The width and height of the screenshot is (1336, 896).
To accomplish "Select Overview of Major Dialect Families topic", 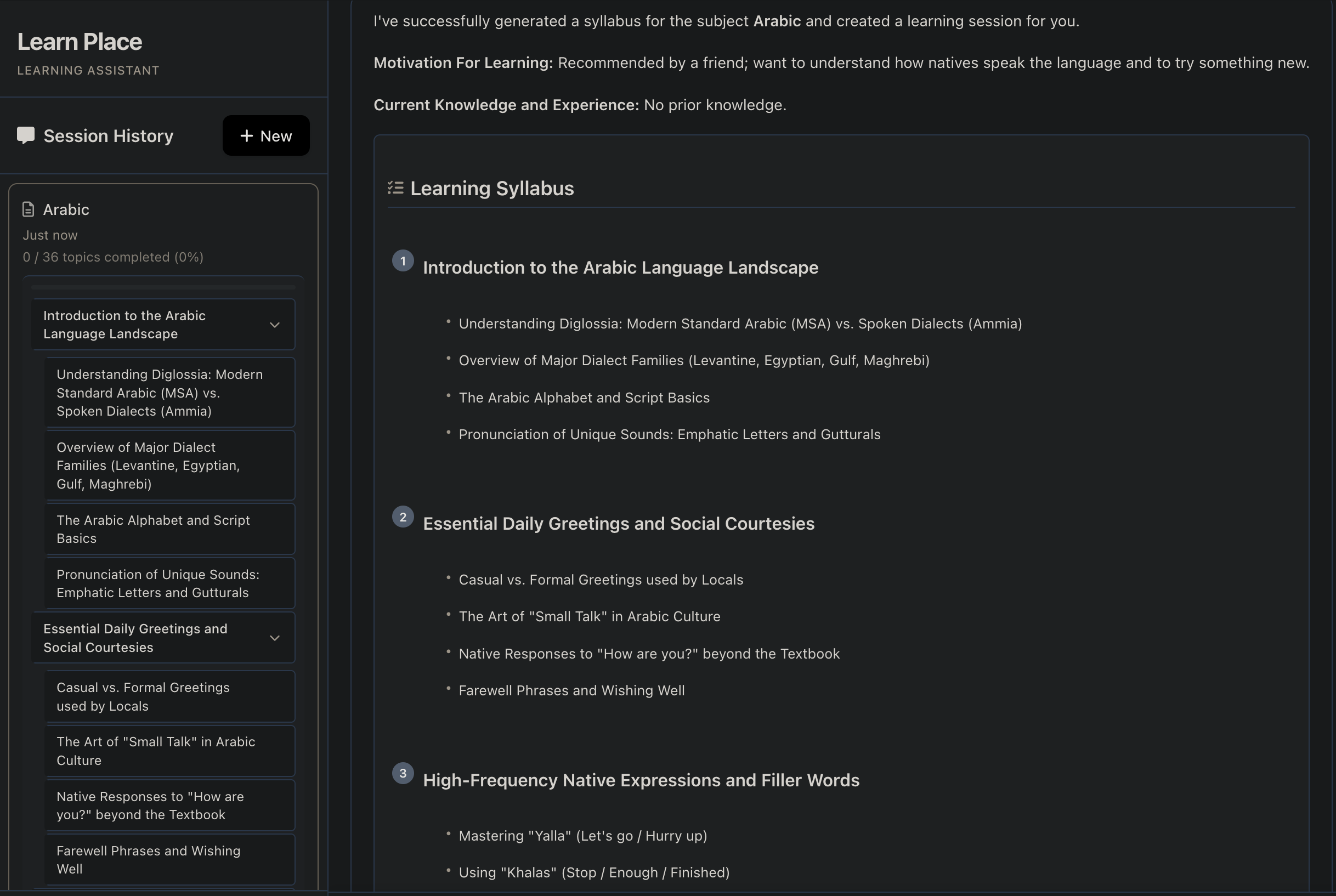I will [x=169, y=465].
